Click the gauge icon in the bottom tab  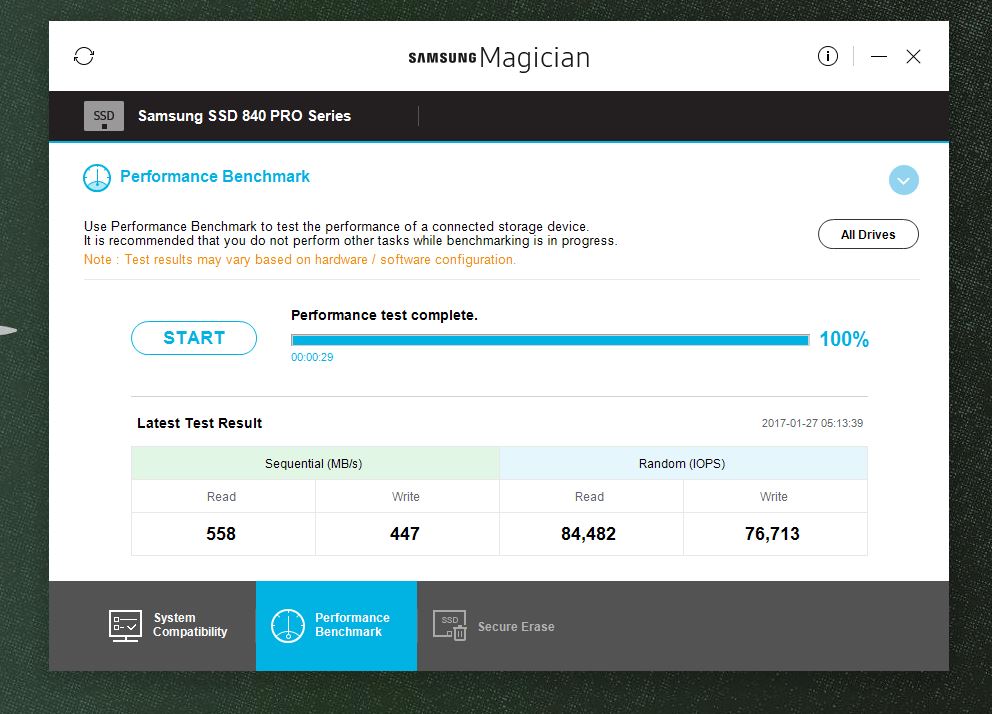[x=288, y=625]
